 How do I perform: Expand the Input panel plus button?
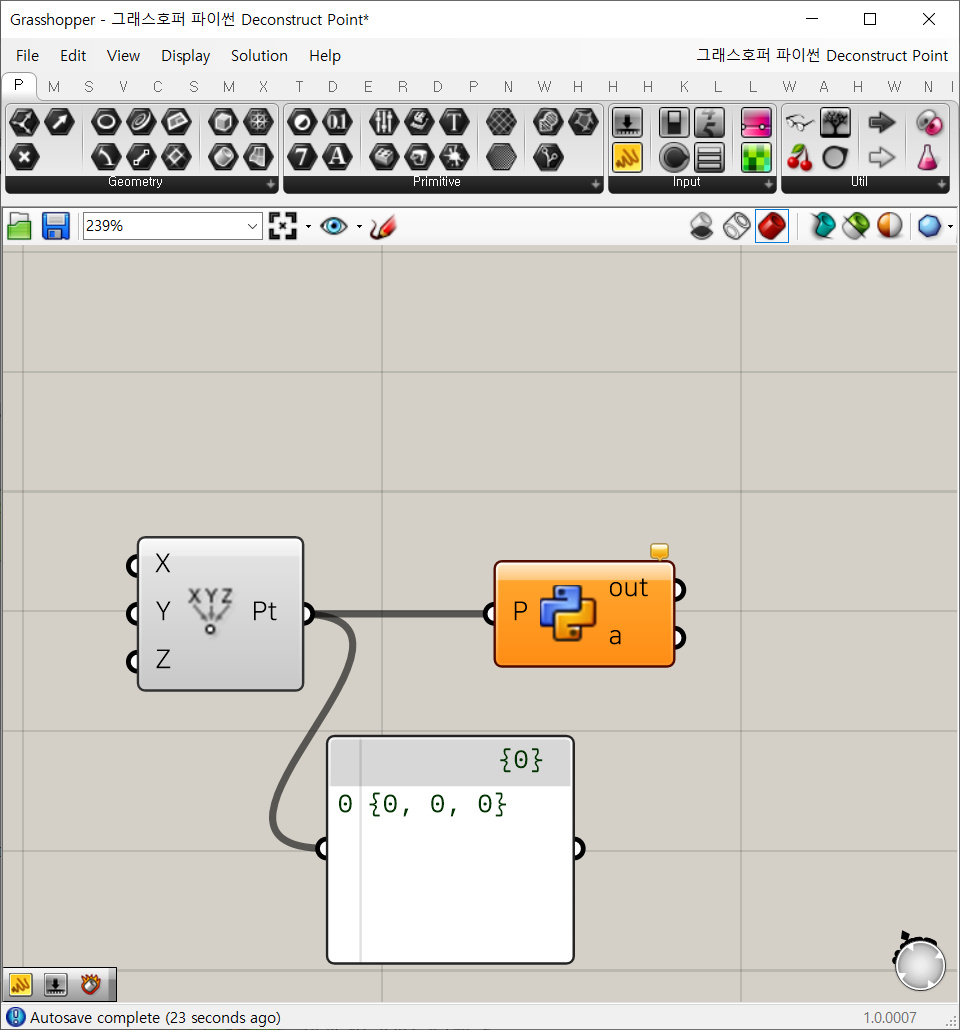tap(769, 185)
